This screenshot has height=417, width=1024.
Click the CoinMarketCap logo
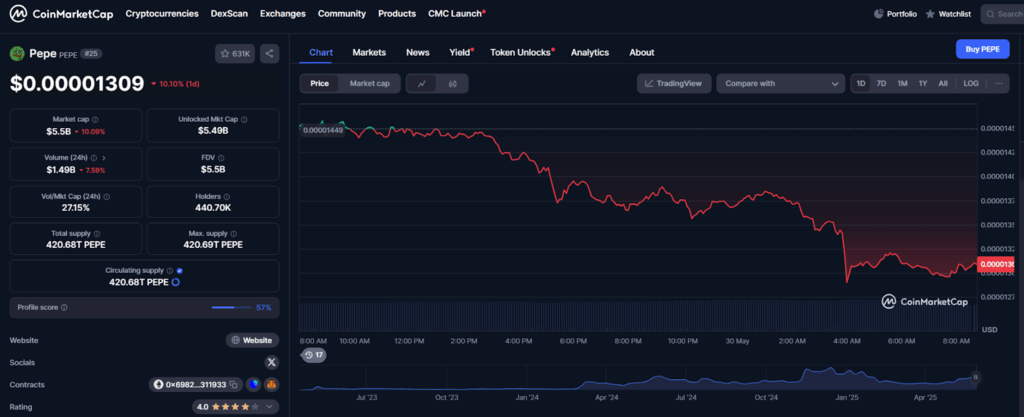coord(61,14)
